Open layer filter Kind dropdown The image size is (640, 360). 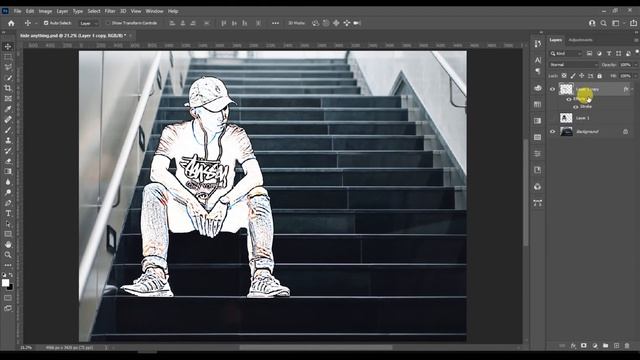coord(566,53)
